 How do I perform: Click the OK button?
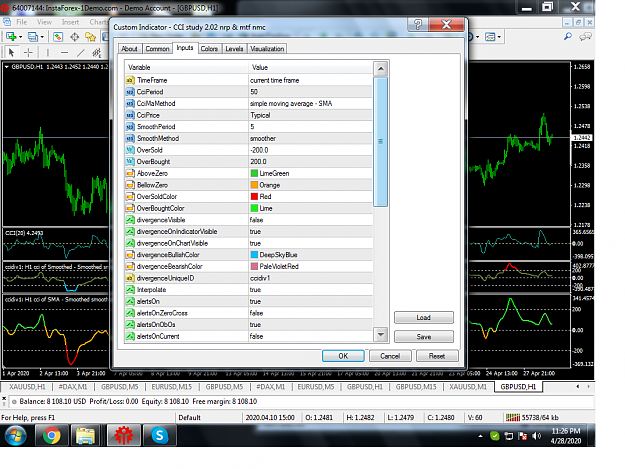[343, 356]
